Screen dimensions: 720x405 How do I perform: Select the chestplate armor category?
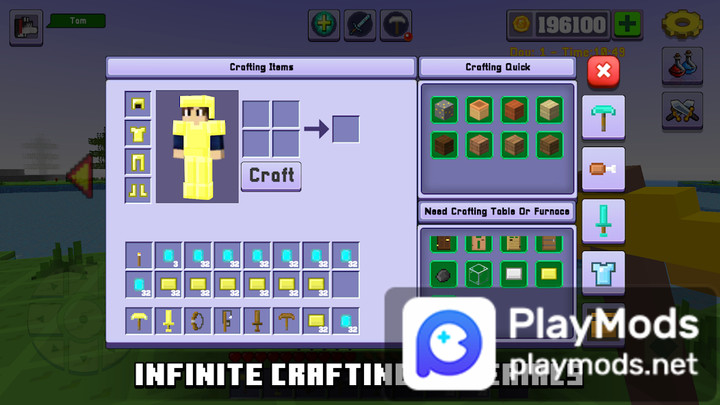[x=604, y=271]
